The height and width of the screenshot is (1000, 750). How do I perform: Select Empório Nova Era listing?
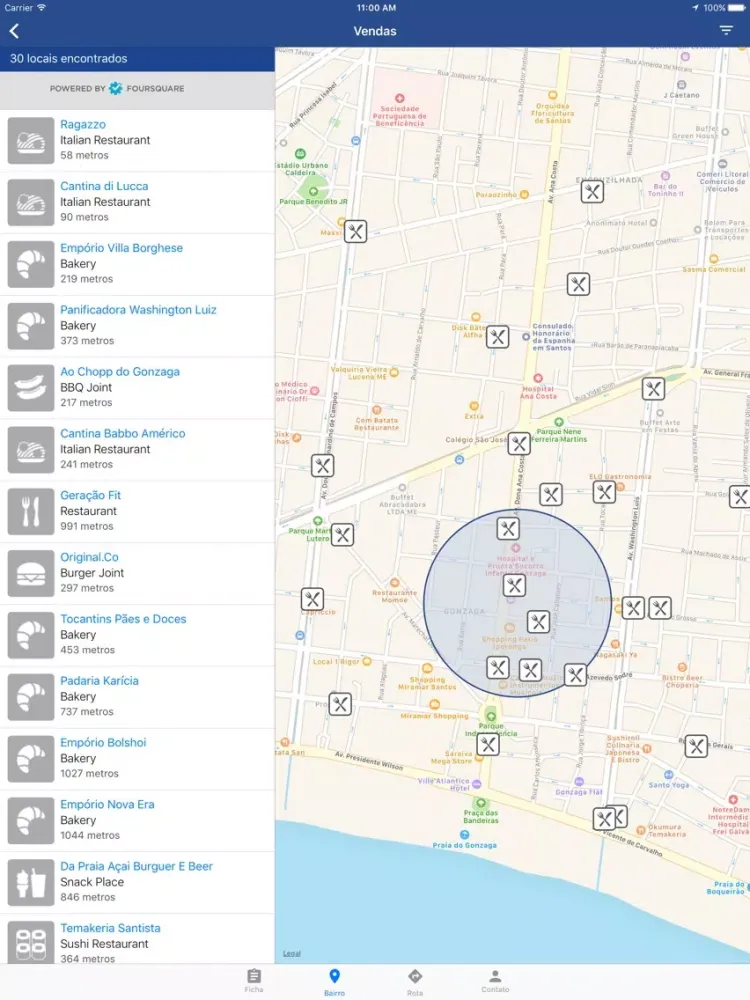[x=137, y=821]
